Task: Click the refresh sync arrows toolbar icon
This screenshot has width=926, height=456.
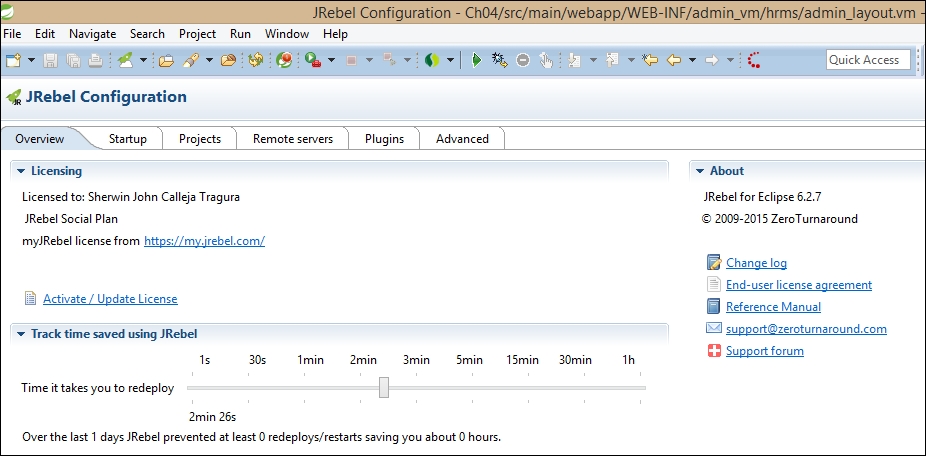Action: click(x=256, y=60)
